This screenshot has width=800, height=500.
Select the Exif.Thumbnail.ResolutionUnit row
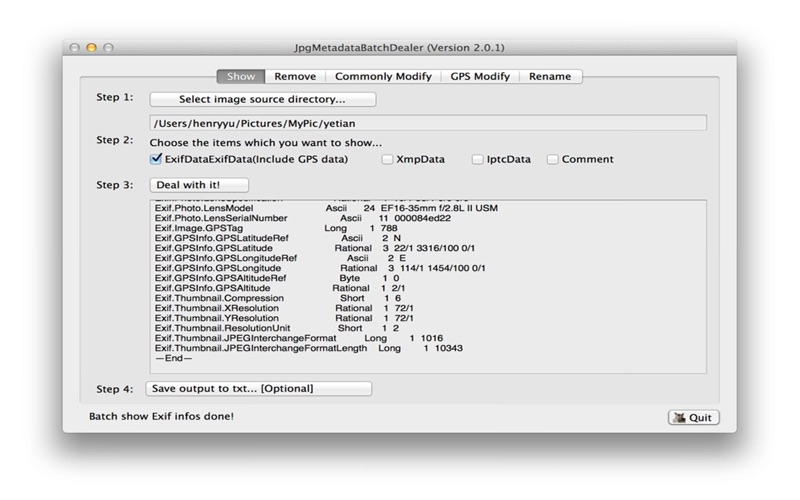[277, 329]
